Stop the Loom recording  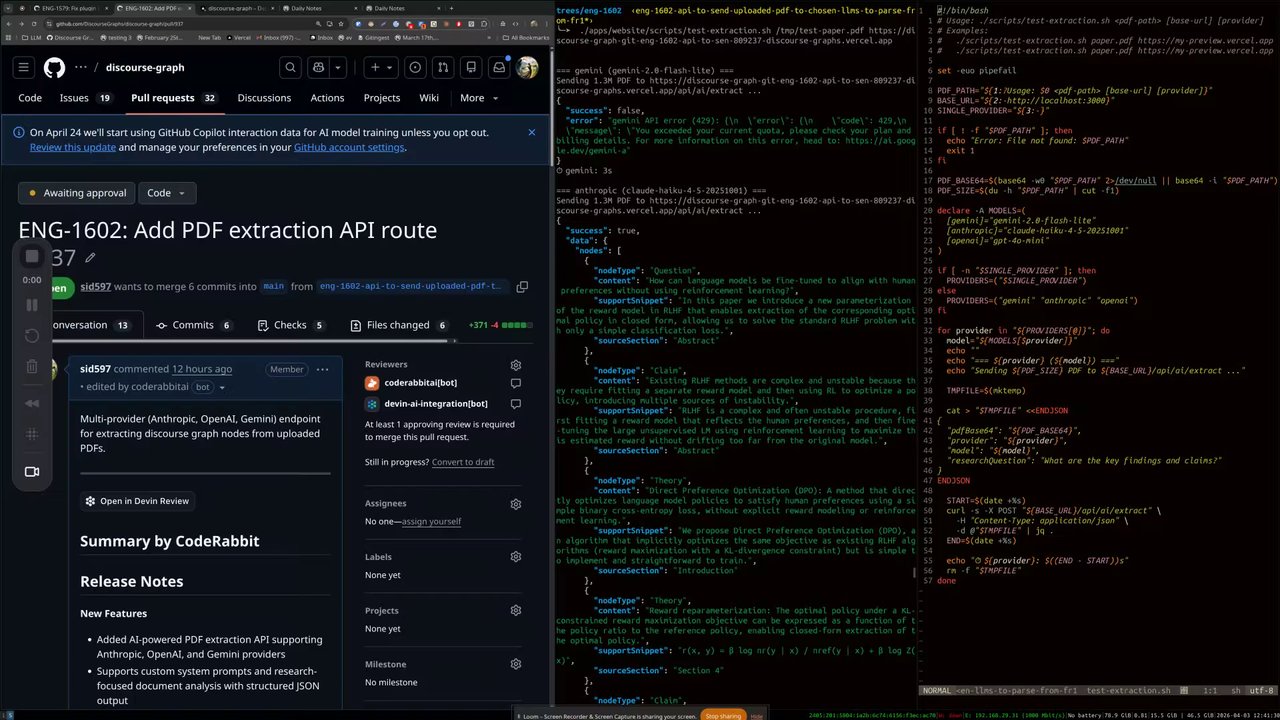pyautogui.click(x=32, y=257)
